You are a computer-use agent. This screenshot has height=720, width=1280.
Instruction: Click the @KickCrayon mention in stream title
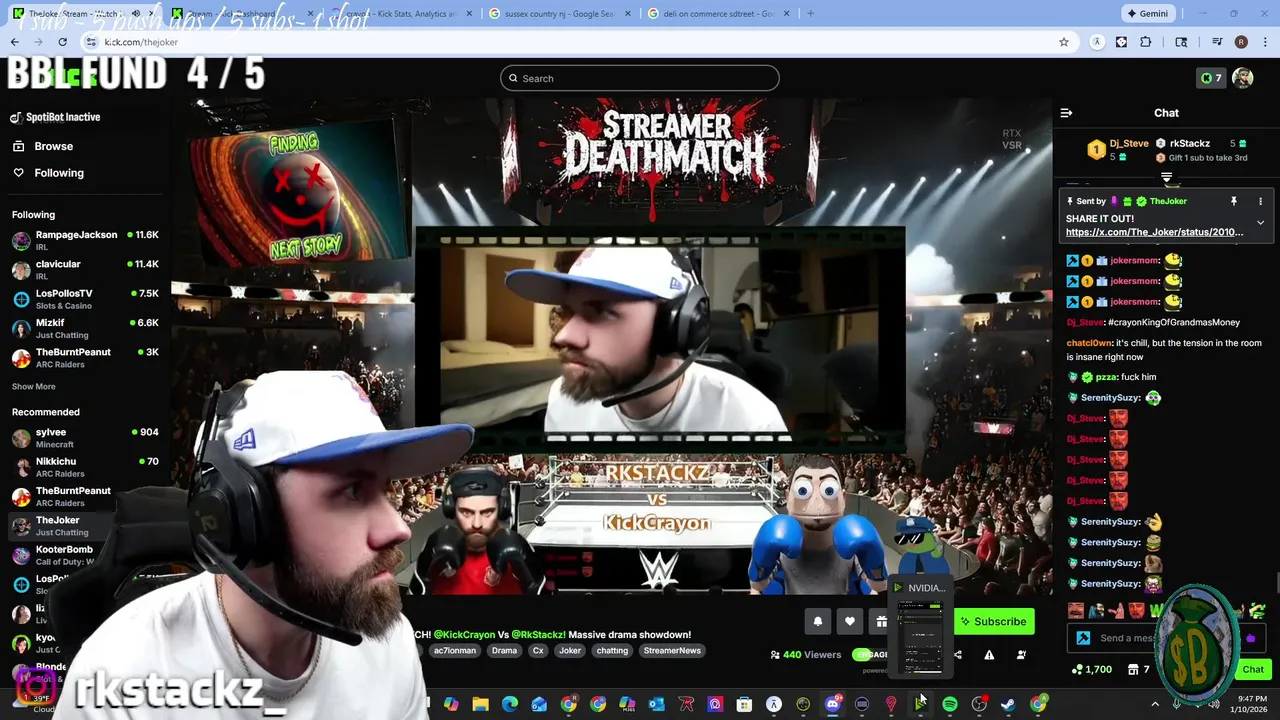(x=465, y=635)
